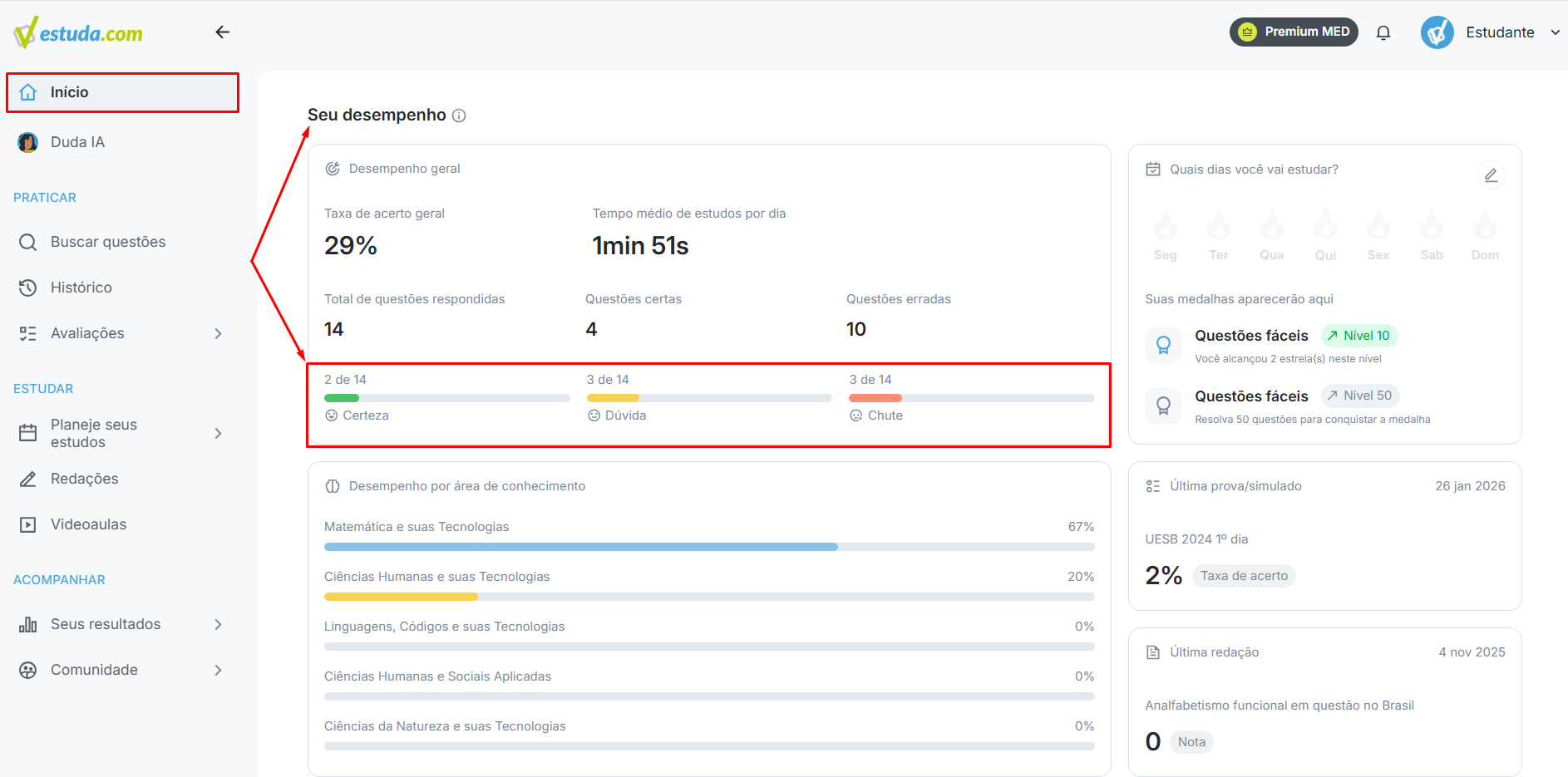
Task: Toggle Qua study day flame
Action: [1272, 226]
